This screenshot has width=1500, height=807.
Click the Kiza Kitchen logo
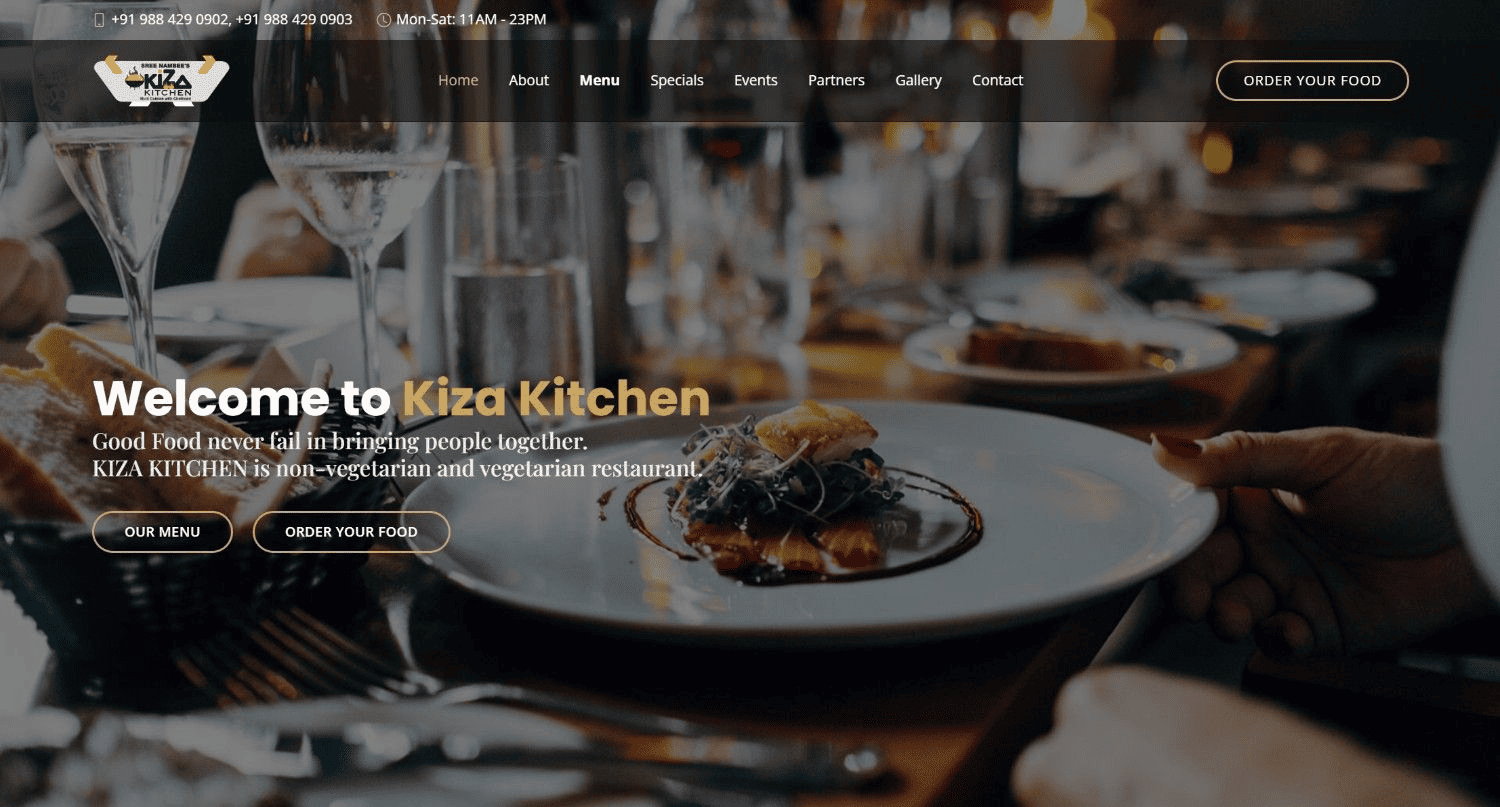click(161, 81)
